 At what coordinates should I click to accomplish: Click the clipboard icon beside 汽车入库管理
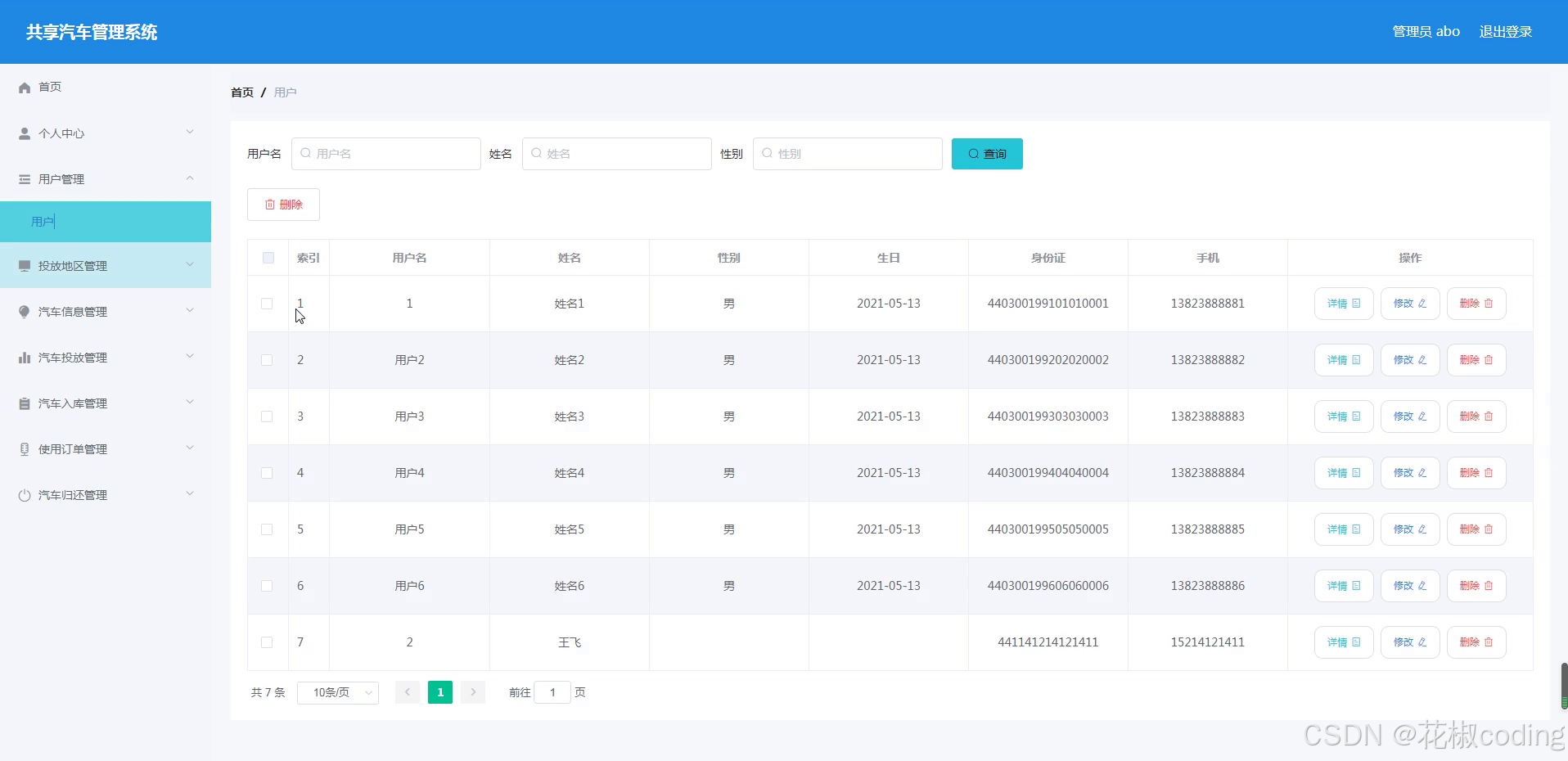[x=25, y=403]
